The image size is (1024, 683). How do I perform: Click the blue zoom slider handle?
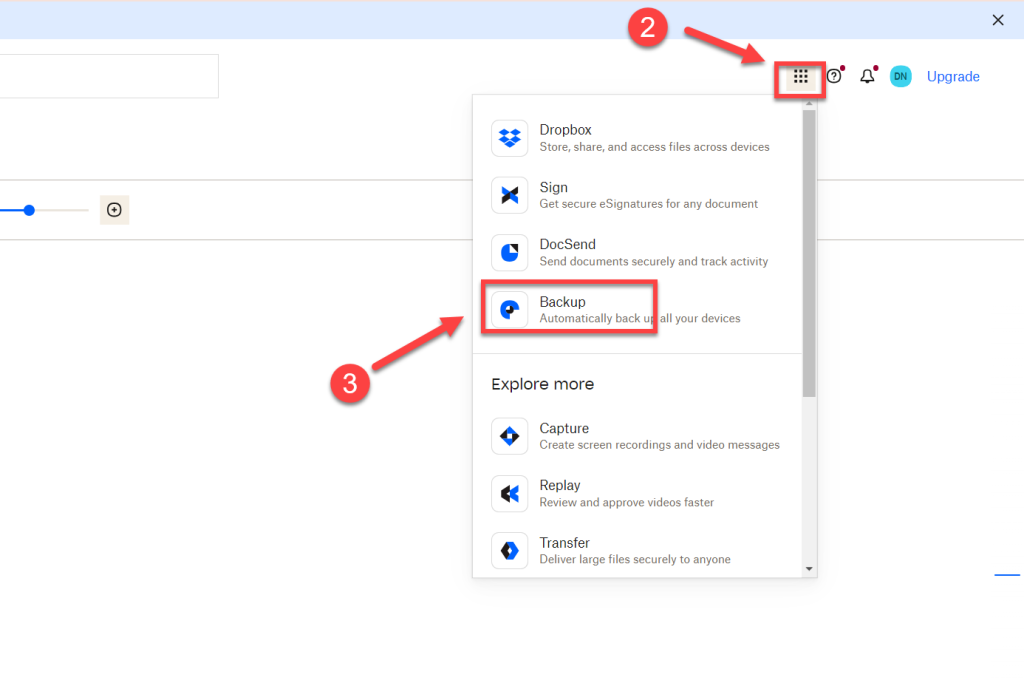pos(29,210)
